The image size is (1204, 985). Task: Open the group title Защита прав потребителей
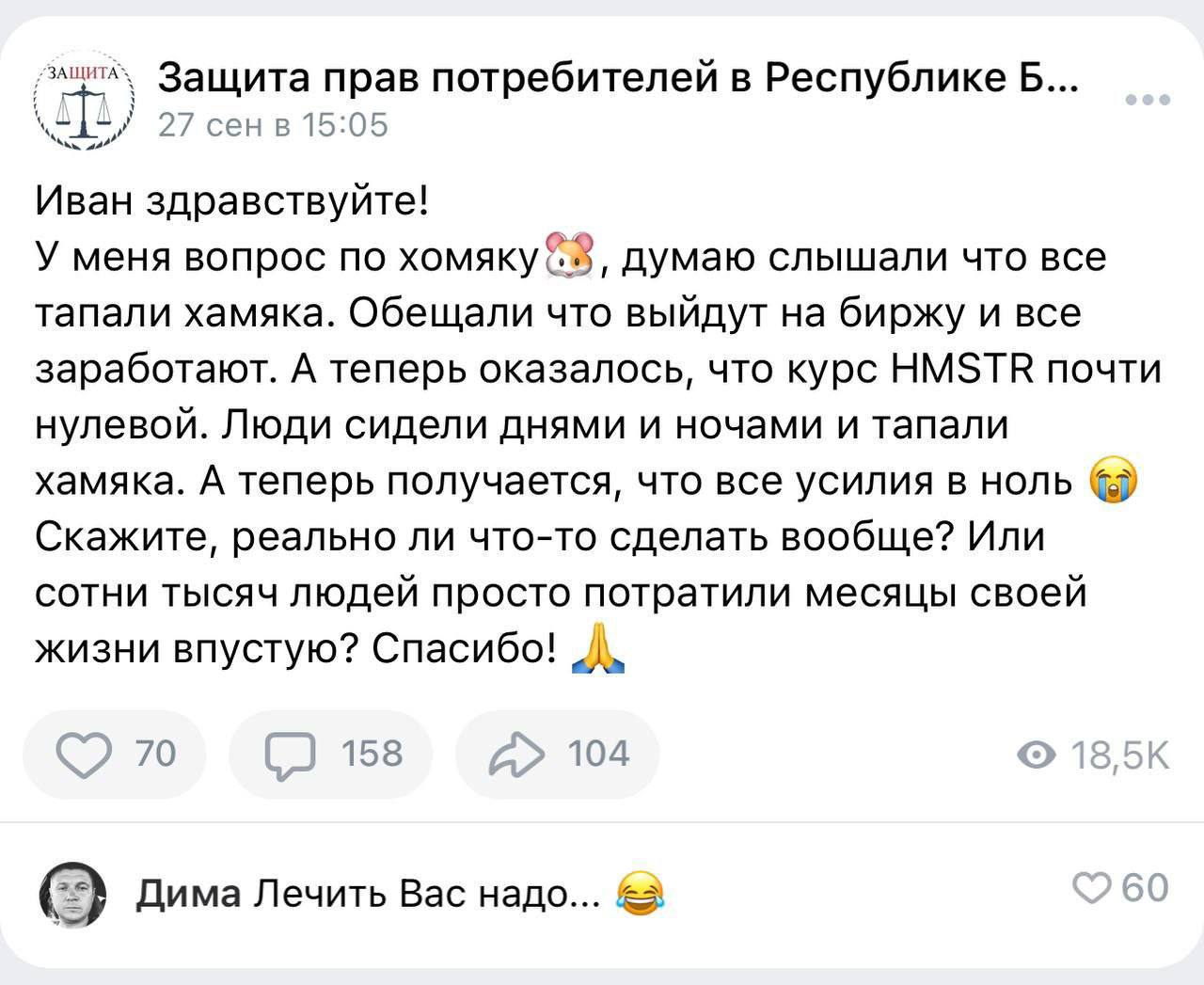619,79
